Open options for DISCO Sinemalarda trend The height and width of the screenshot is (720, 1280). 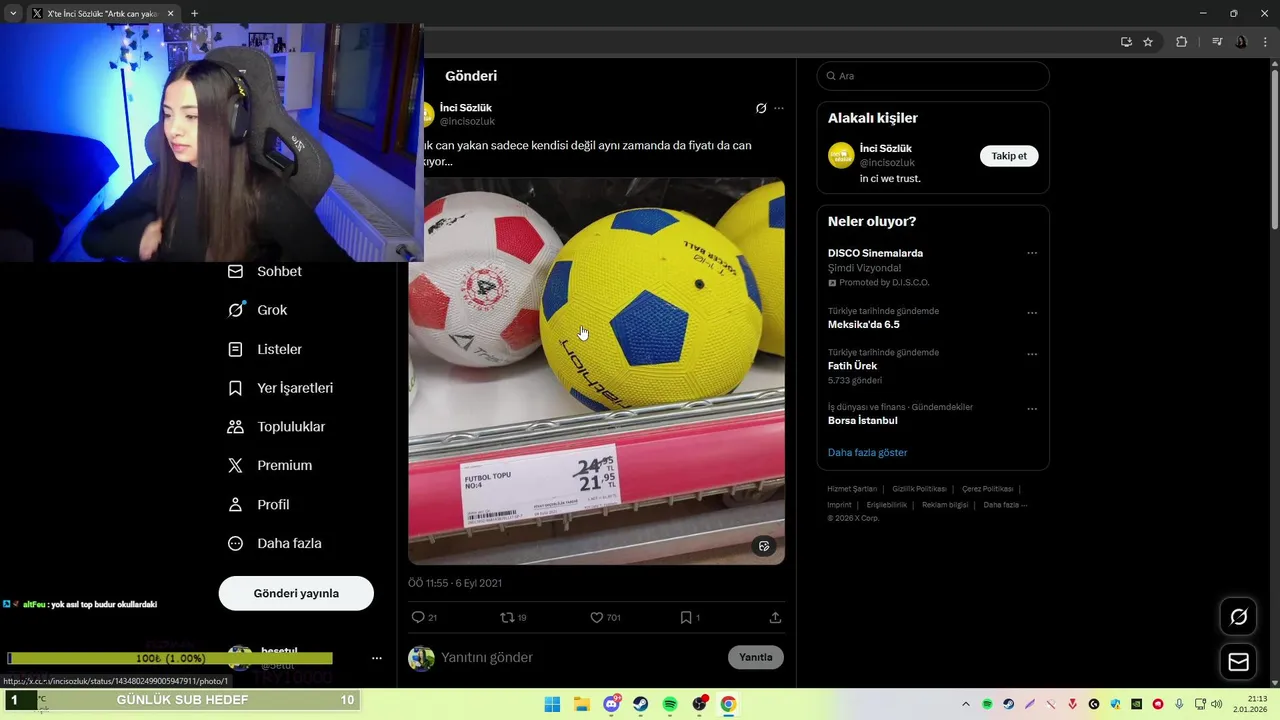pyautogui.click(x=1032, y=253)
